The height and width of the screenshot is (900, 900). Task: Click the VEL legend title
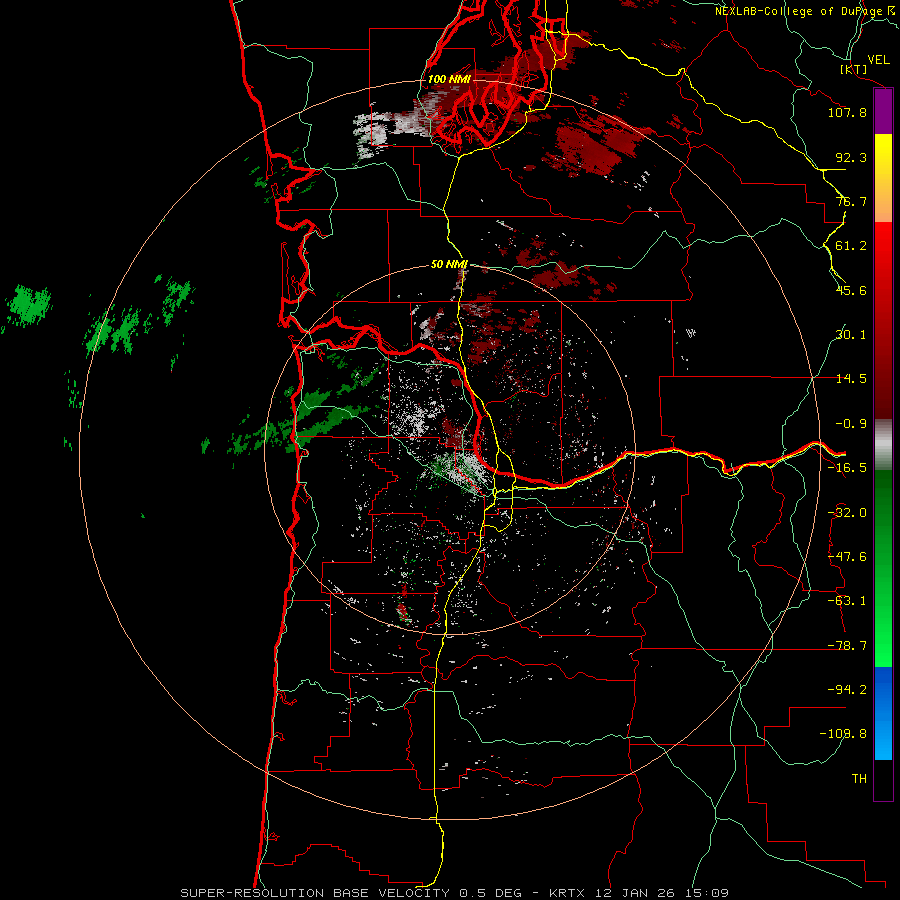[878, 60]
